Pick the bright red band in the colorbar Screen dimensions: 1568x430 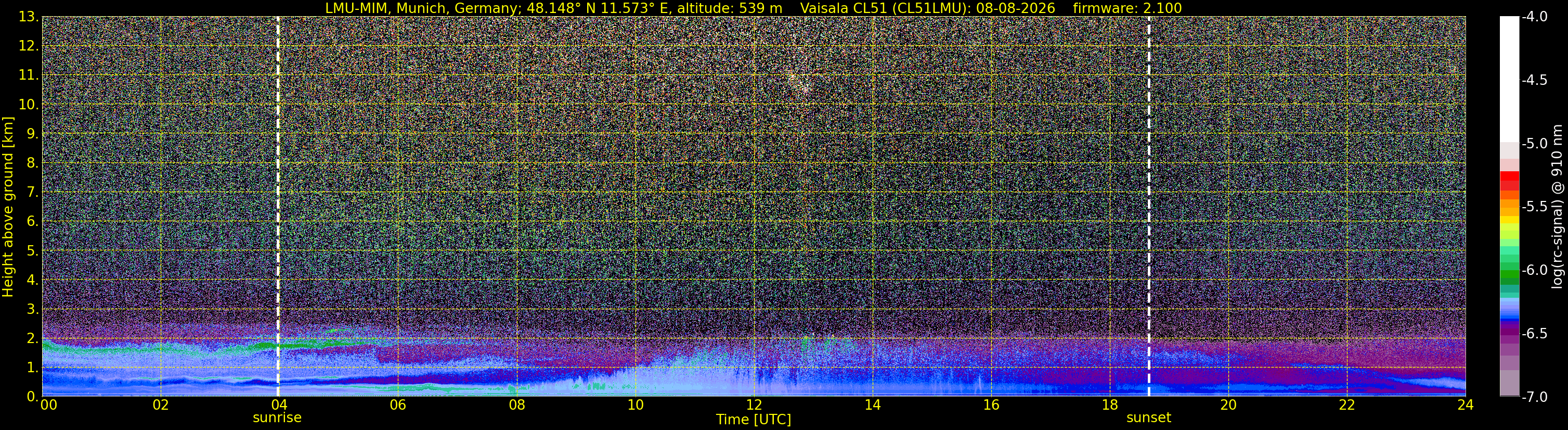click(1509, 176)
